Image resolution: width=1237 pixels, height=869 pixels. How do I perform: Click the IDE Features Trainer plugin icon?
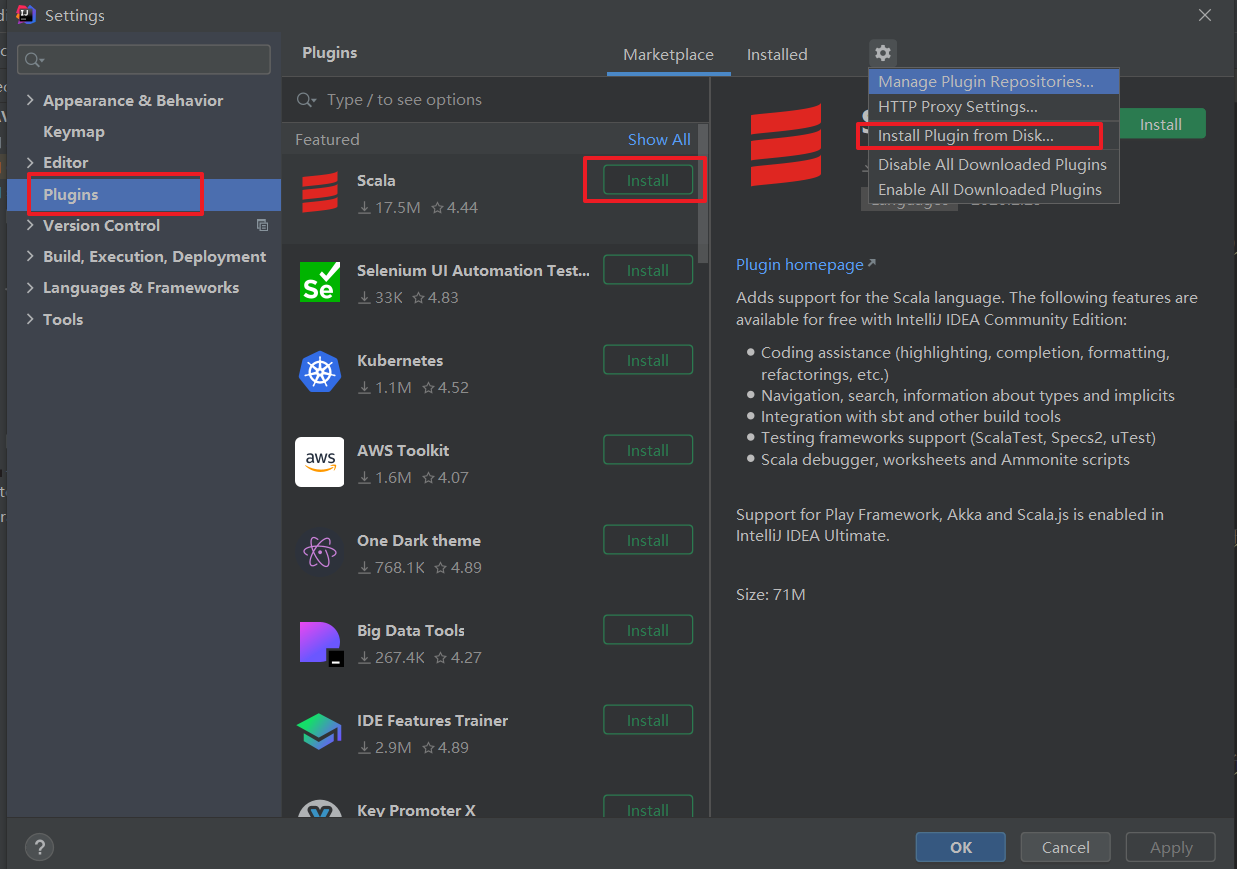pyautogui.click(x=320, y=732)
